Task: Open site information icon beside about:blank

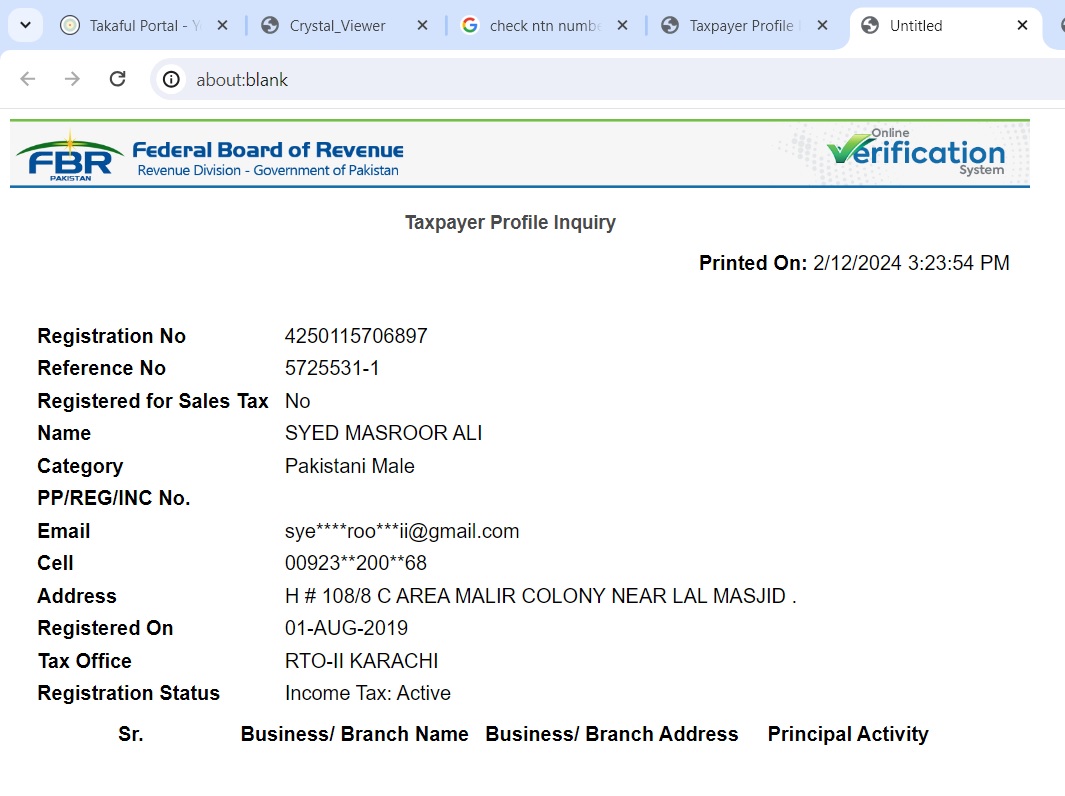Action: [x=172, y=79]
